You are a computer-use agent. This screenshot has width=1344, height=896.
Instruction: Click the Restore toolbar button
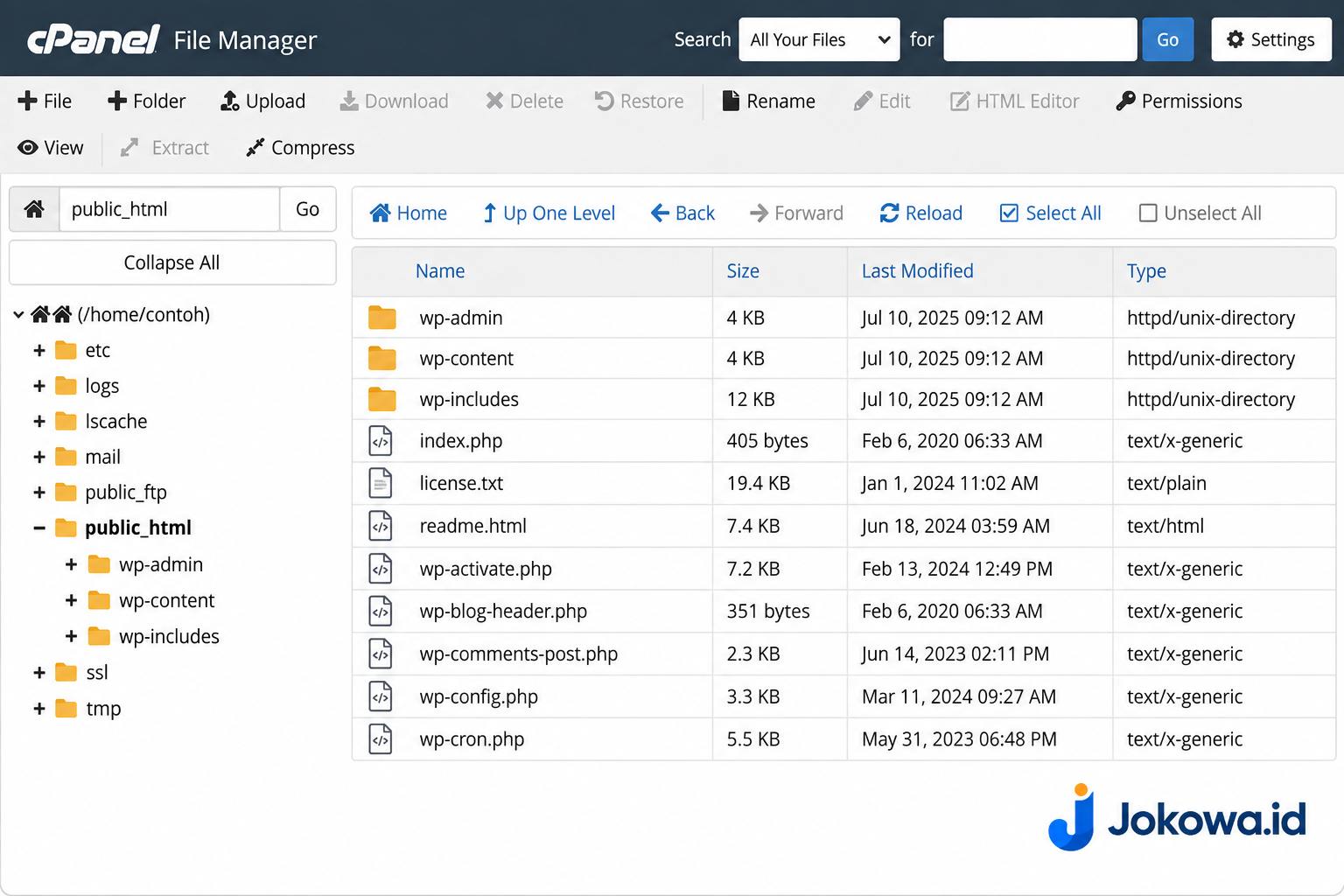tap(639, 101)
